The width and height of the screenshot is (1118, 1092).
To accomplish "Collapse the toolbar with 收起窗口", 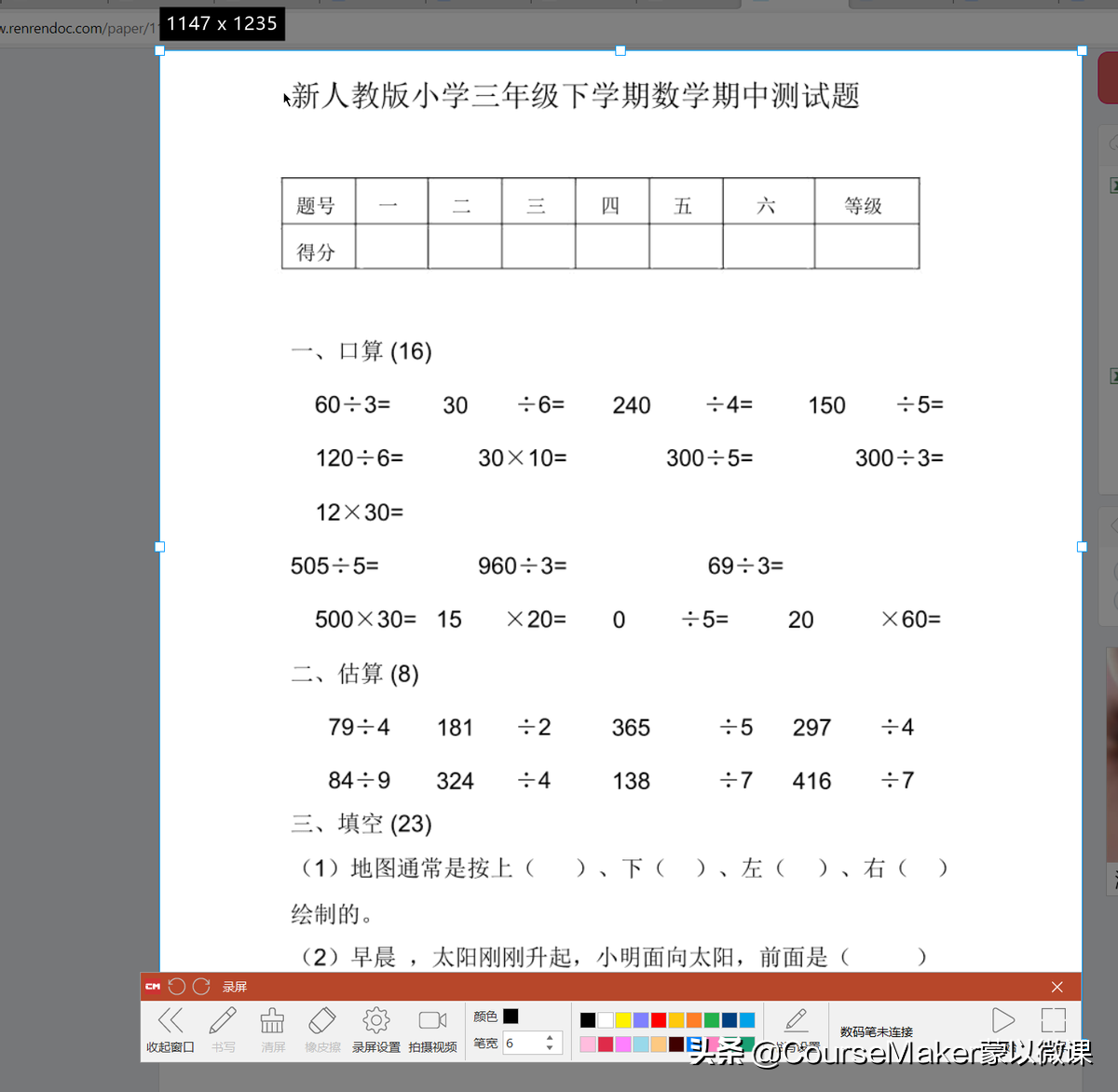I will click(x=170, y=1030).
